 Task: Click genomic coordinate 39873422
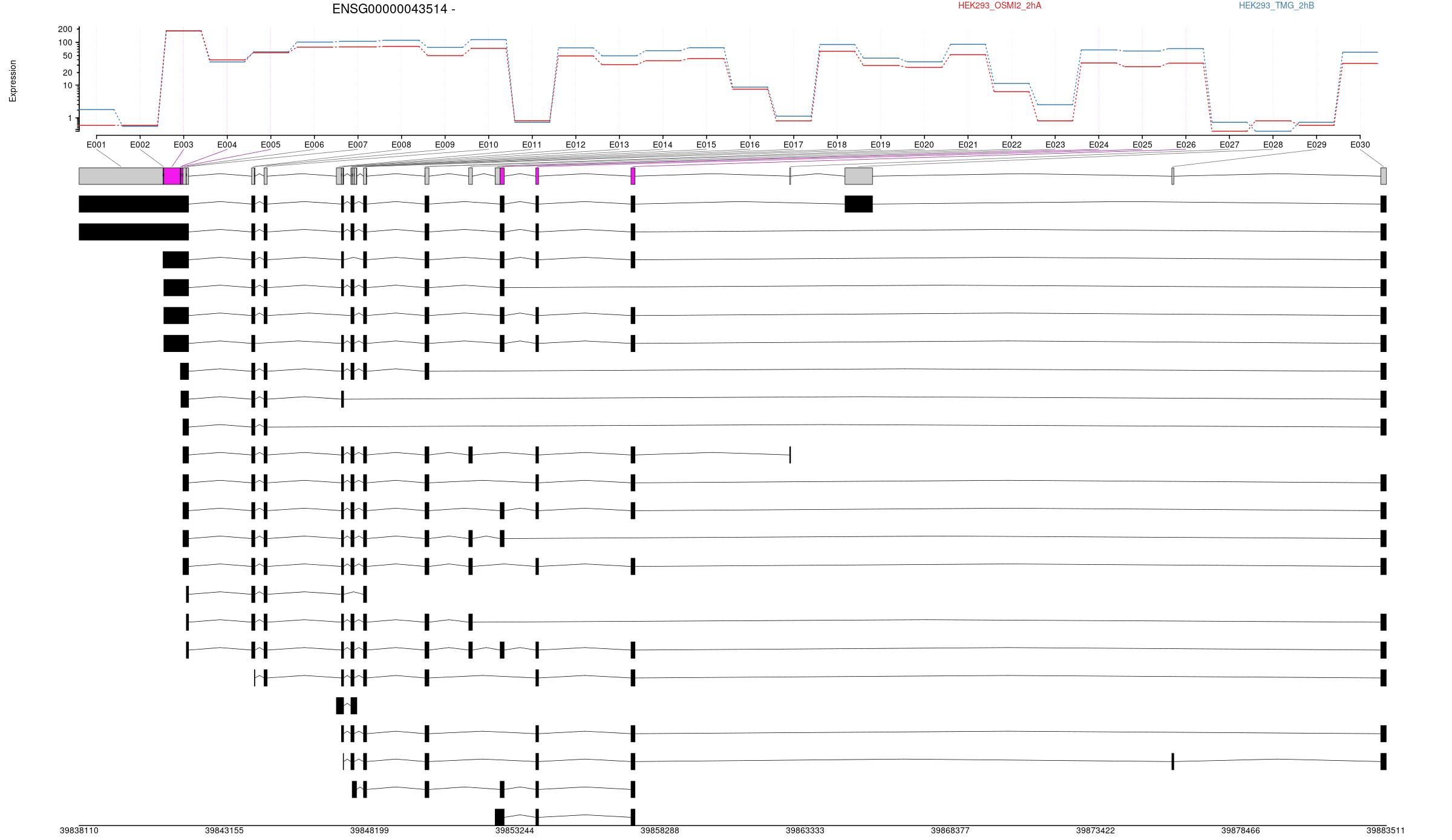[1095, 831]
